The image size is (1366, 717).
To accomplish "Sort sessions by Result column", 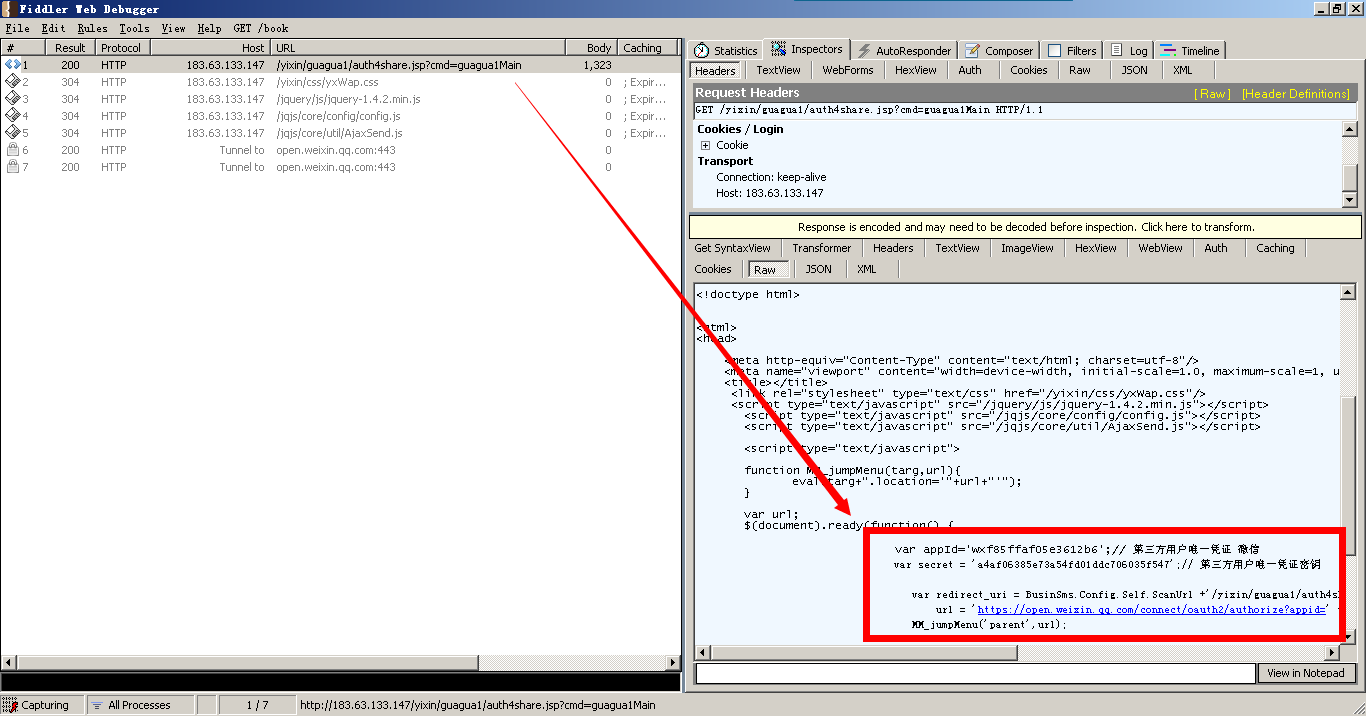I will (x=70, y=47).
